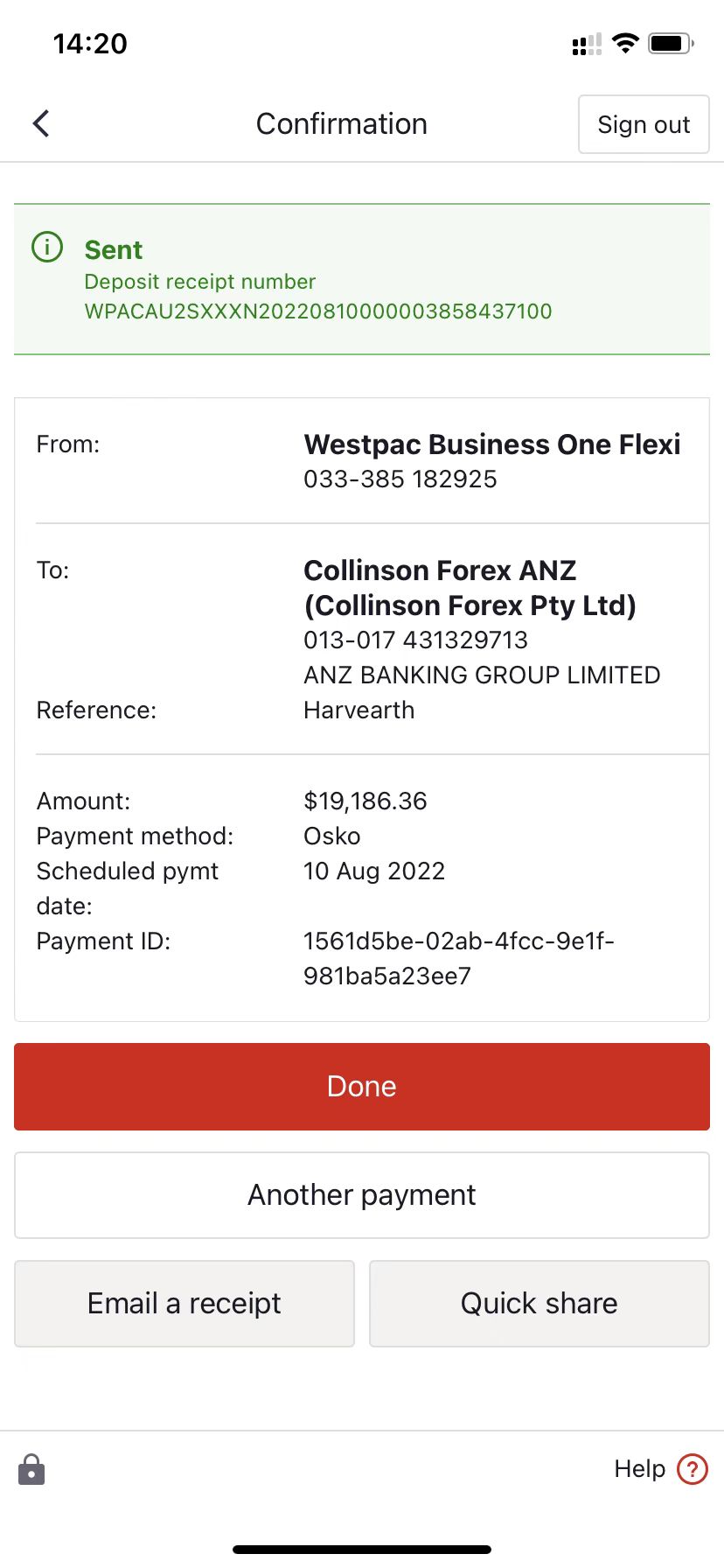Open Help question mark icon
The image size is (724, 1568).
pos(693,1469)
